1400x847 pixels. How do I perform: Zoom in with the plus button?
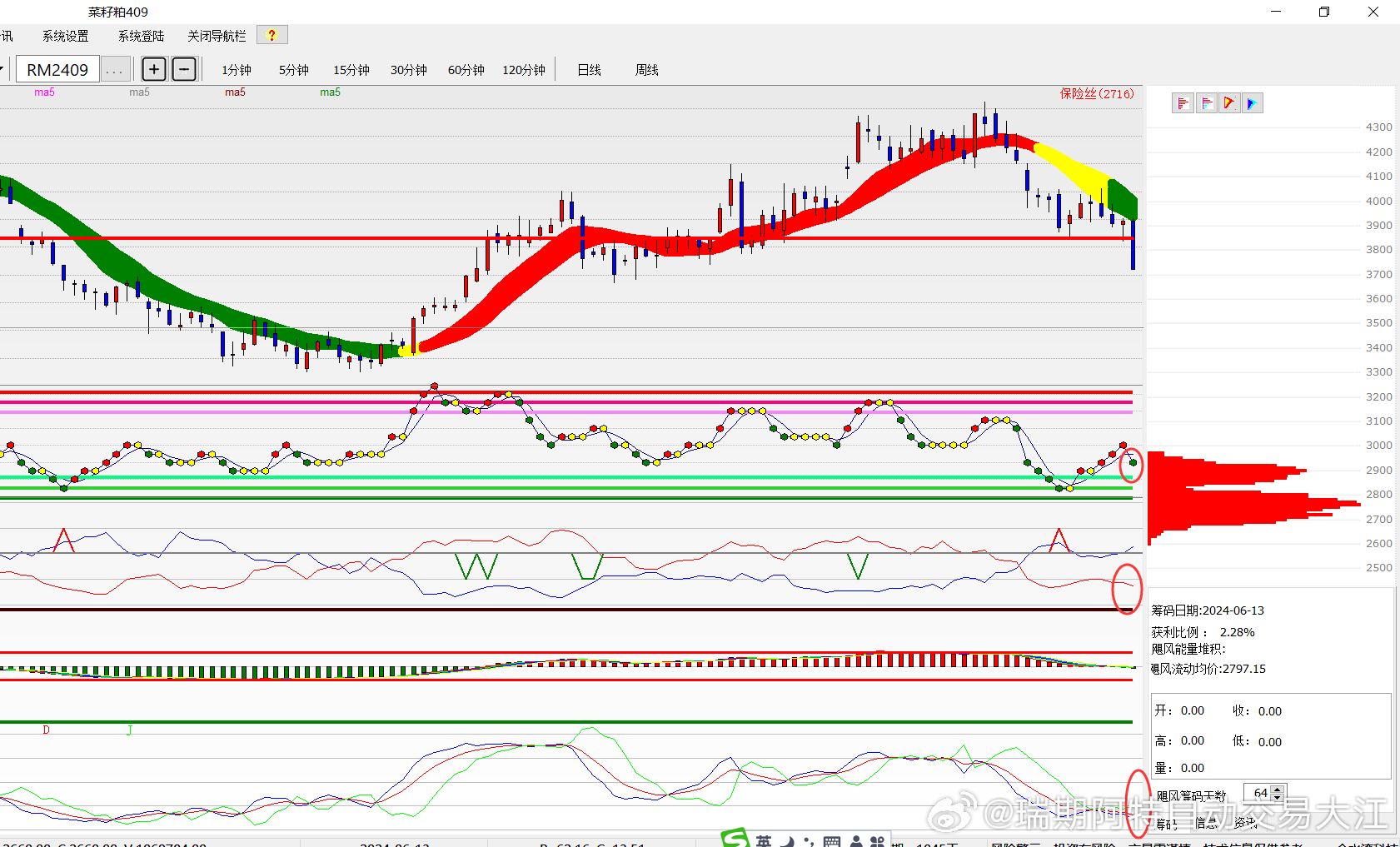pos(154,69)
